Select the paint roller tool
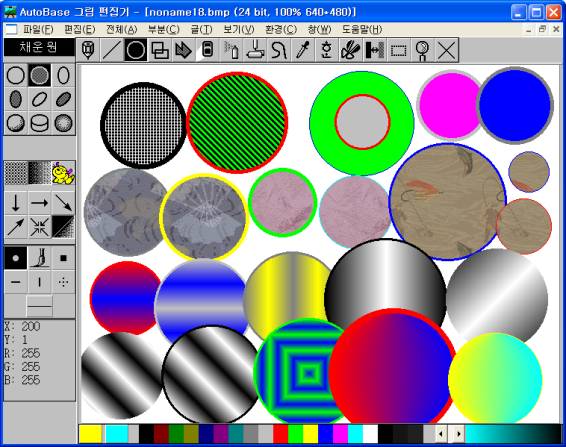The image size is (566, 447). pyautogui.click(x=255, y=50)
